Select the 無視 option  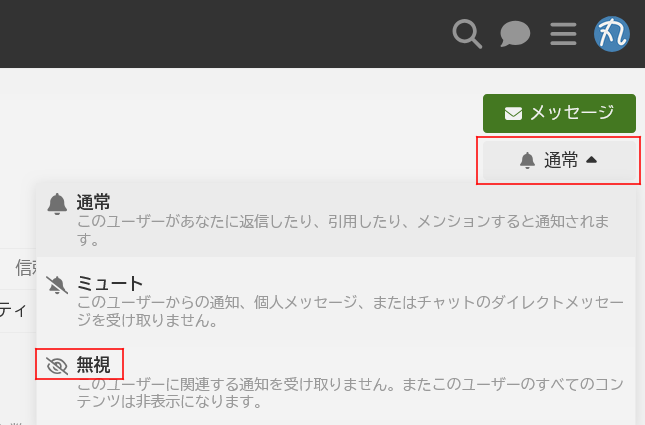[336, 383]
